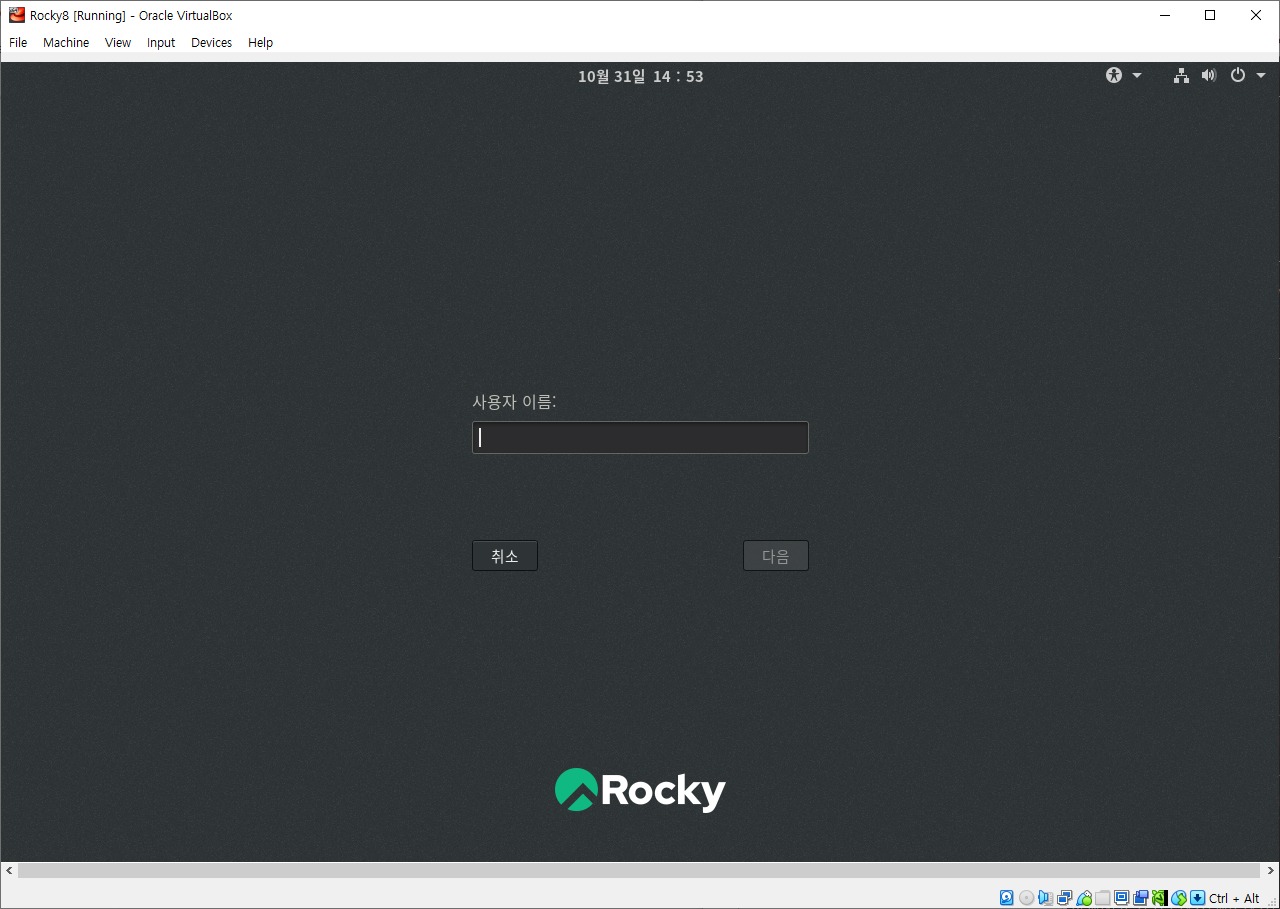Click the horizontal scrollbar left arrow
This screenshot has width=1280, height=909.
[9, 871]
